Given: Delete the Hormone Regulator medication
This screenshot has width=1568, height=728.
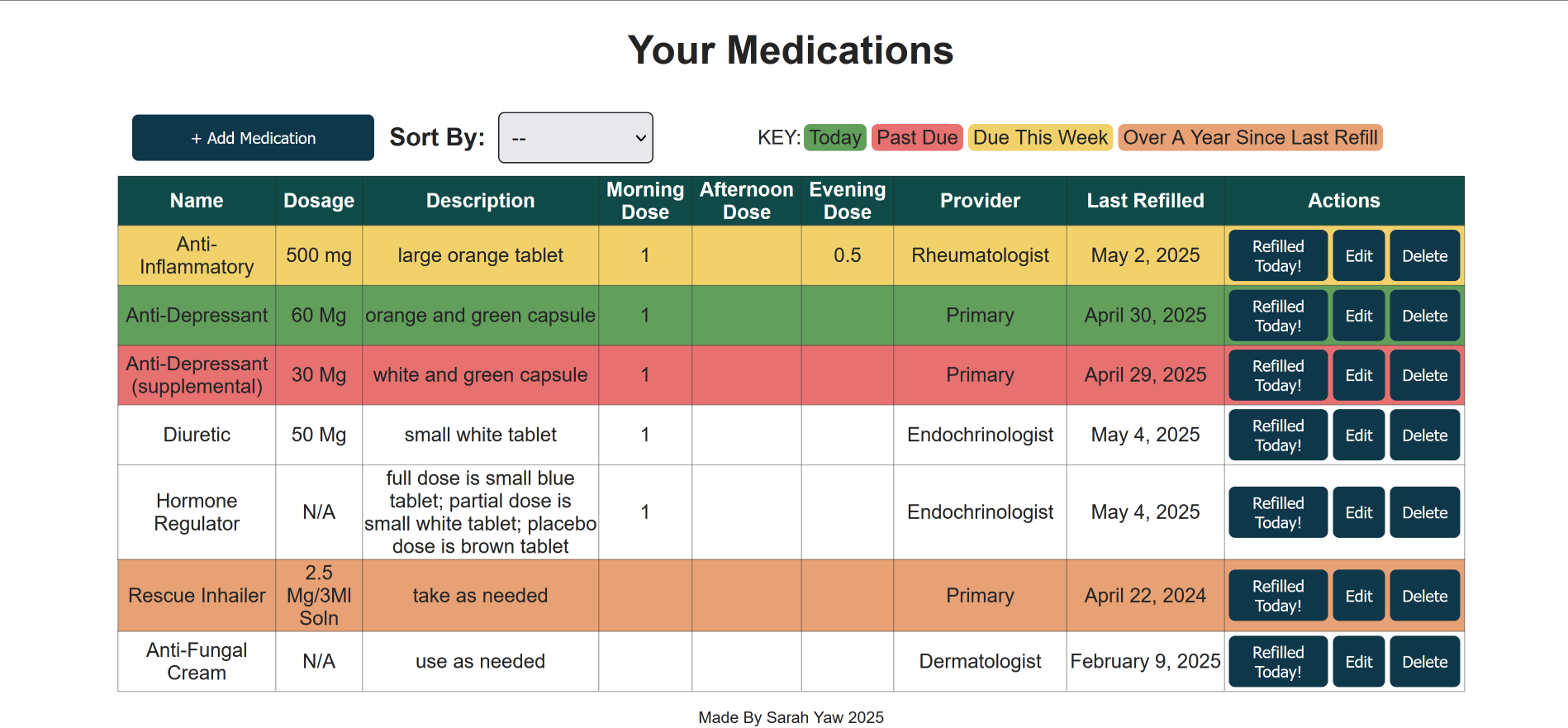Looking at the screenshot, I should [1424, 512].
